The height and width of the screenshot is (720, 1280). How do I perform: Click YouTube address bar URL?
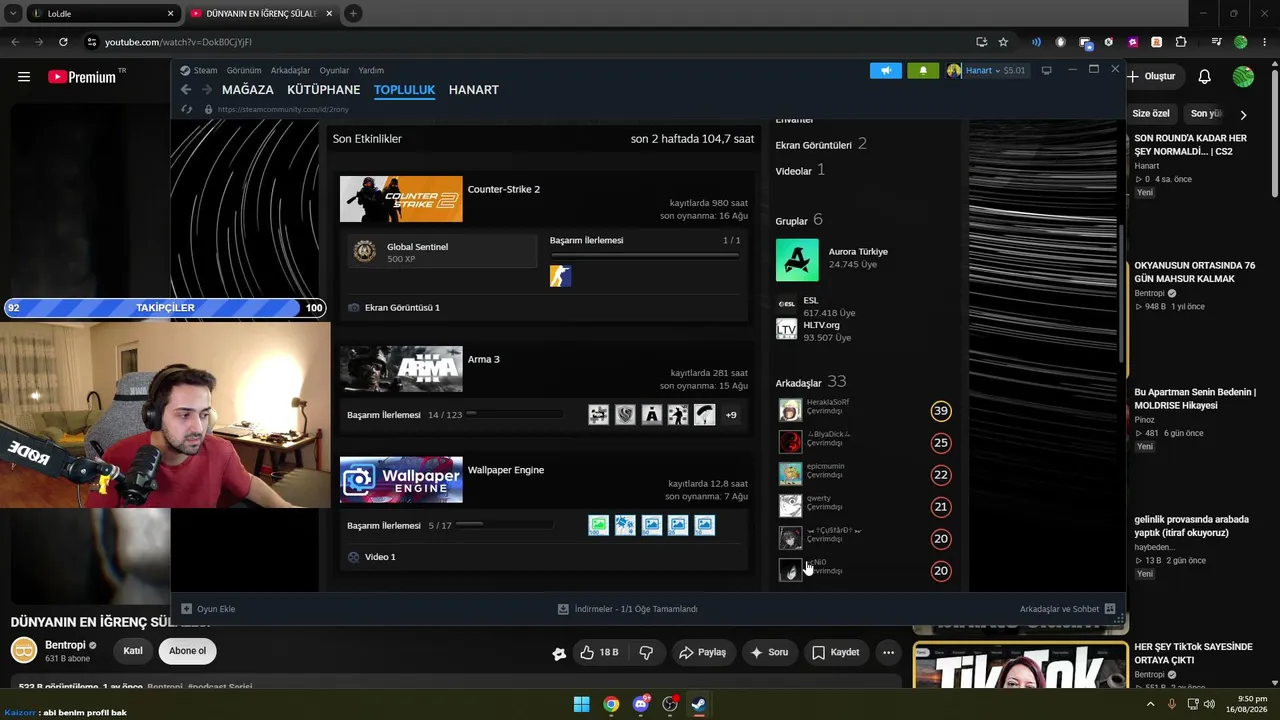179,42
